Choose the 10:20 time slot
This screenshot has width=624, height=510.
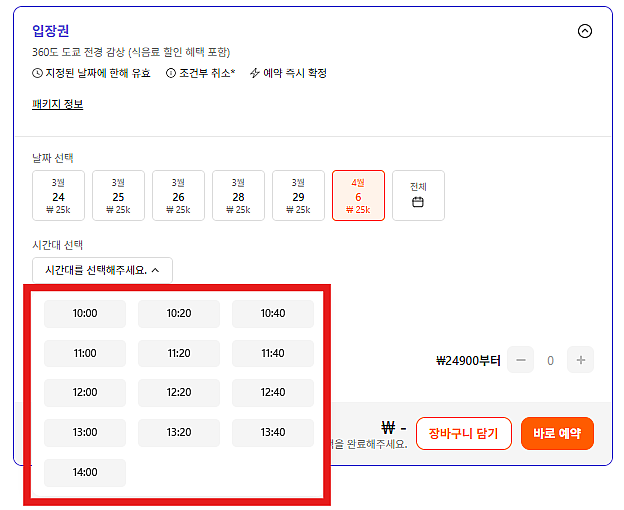click(179, 313)
